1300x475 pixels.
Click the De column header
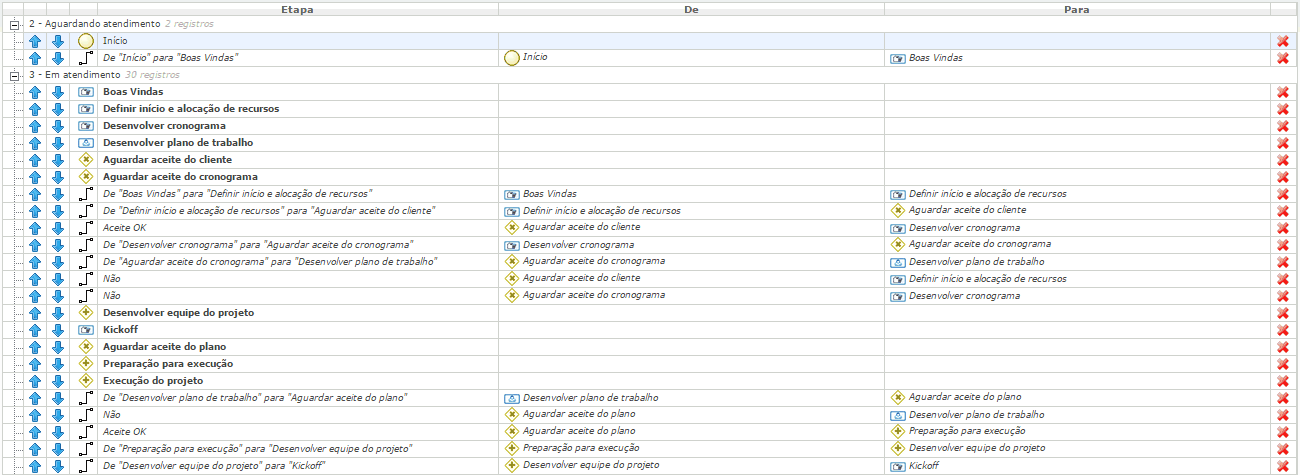point(691,8)
